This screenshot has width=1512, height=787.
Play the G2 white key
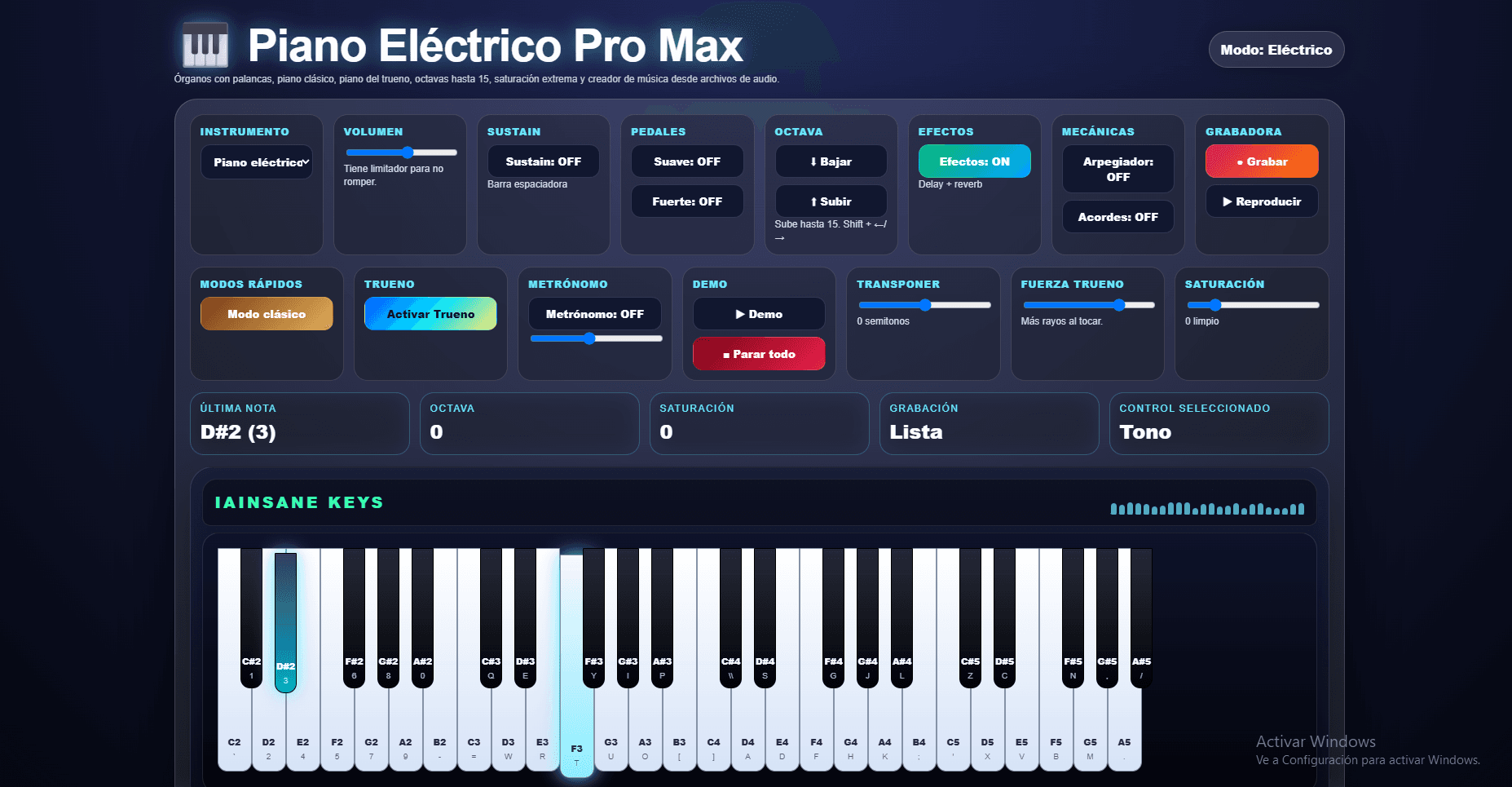click(x=371, y=730)
